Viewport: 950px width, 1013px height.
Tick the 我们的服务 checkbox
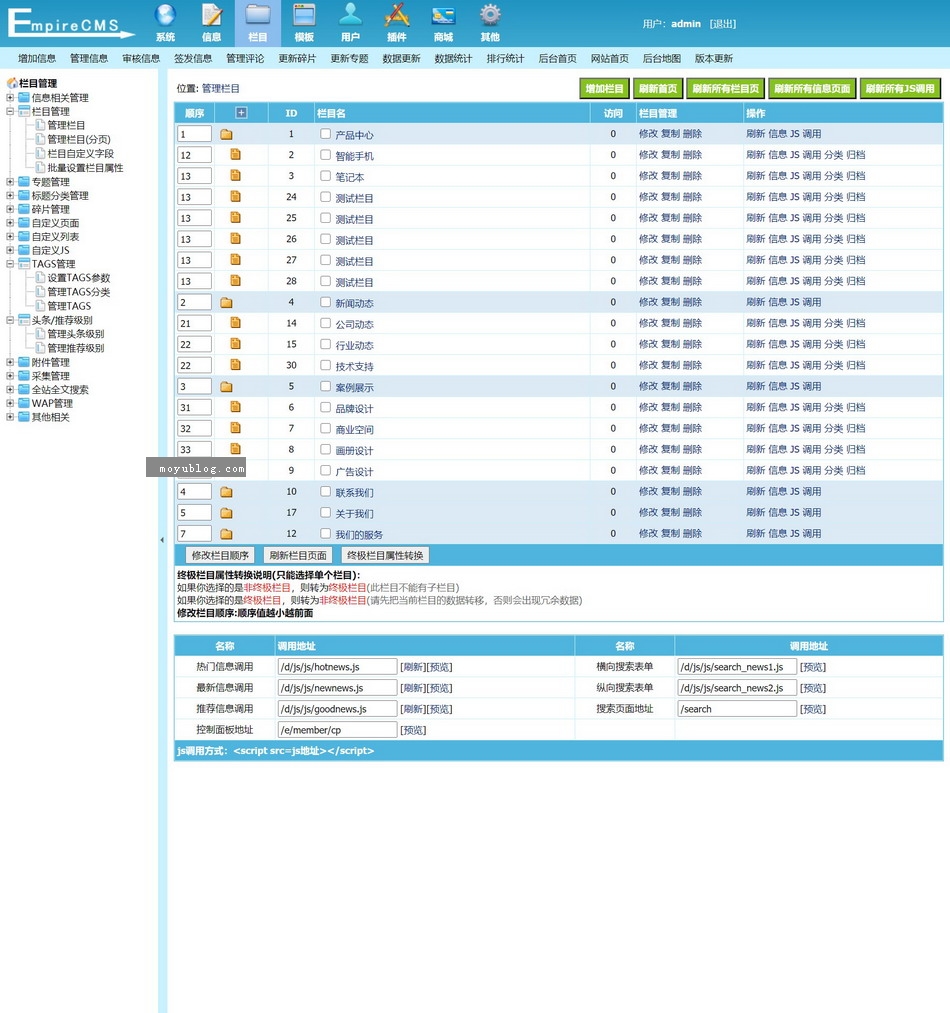point(325,534)
